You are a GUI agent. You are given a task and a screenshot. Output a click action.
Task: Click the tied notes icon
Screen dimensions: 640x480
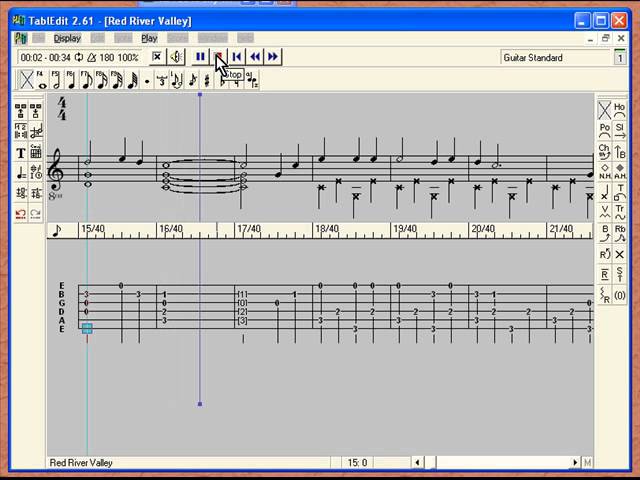(x=177, y=80)
